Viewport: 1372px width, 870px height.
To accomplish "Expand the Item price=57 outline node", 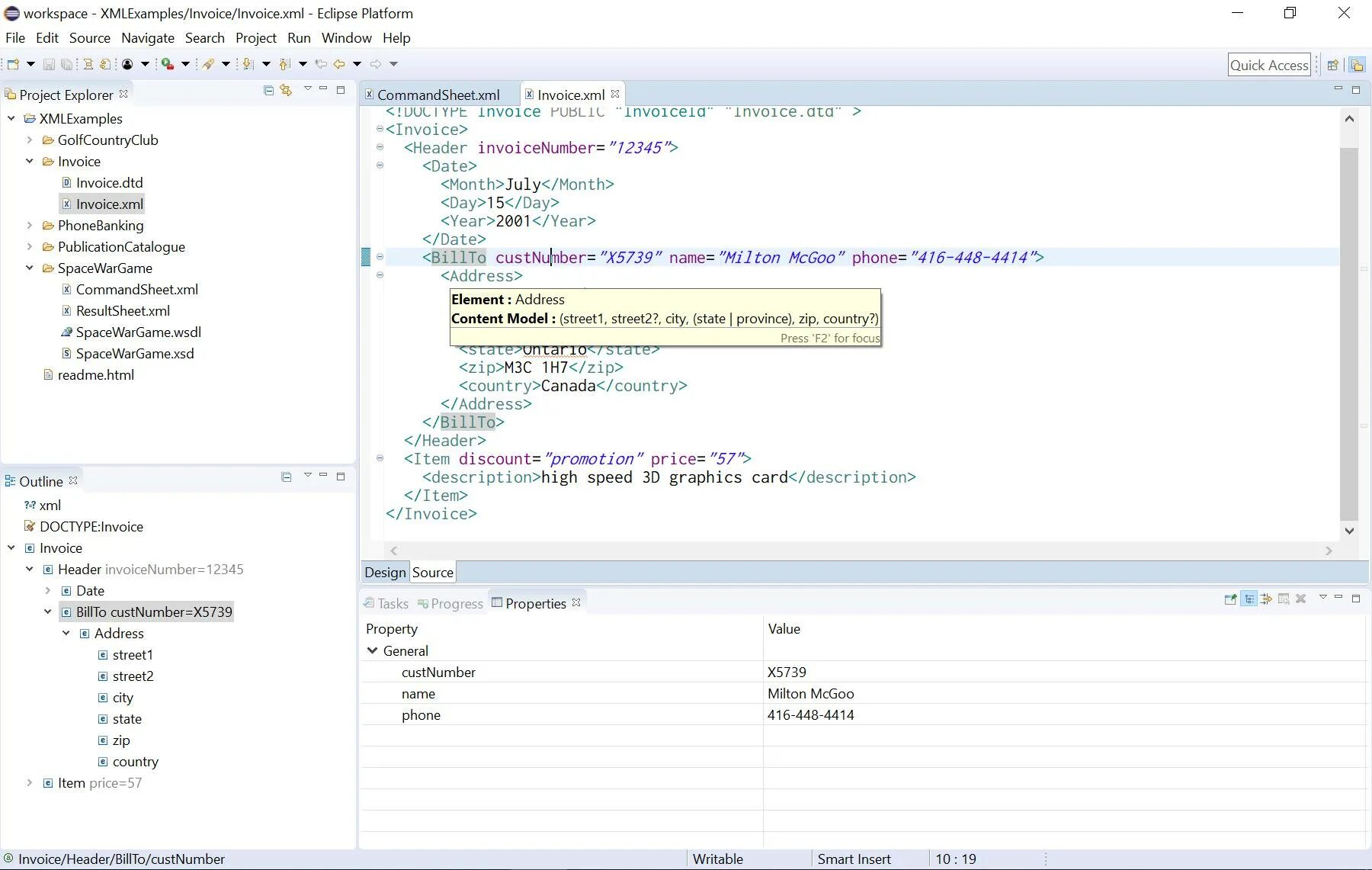I will (30, 782).
